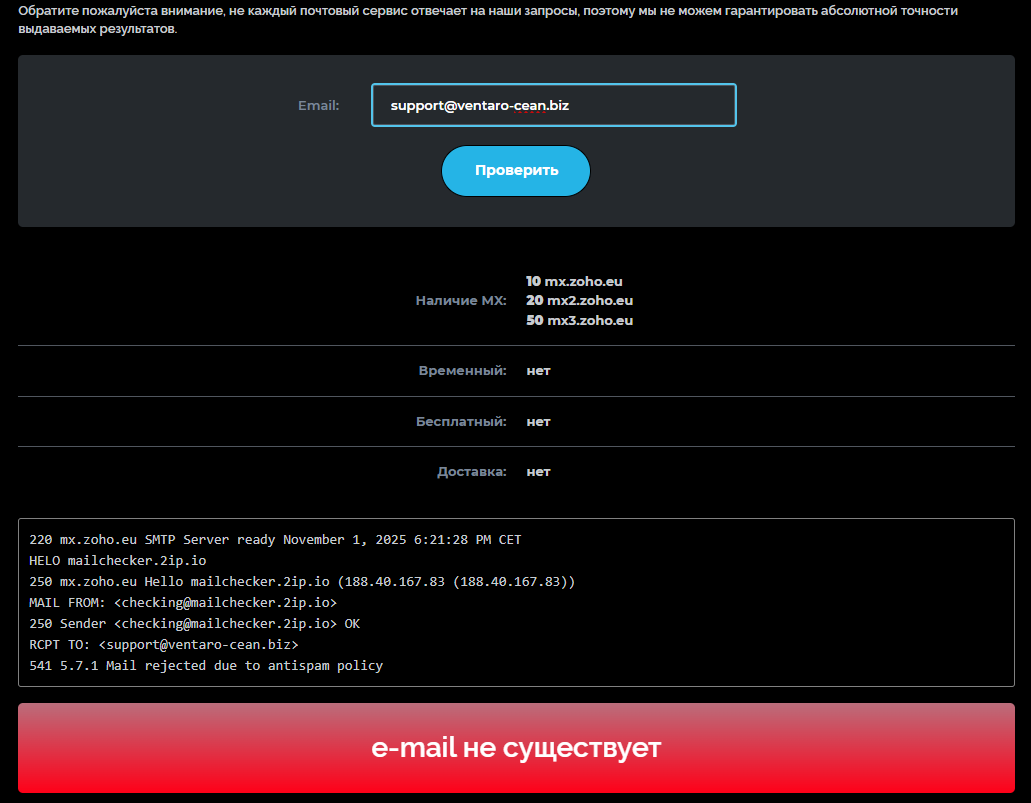Click the Наличие MX label
1031x803 pixels.
click(x=461, y=300)
